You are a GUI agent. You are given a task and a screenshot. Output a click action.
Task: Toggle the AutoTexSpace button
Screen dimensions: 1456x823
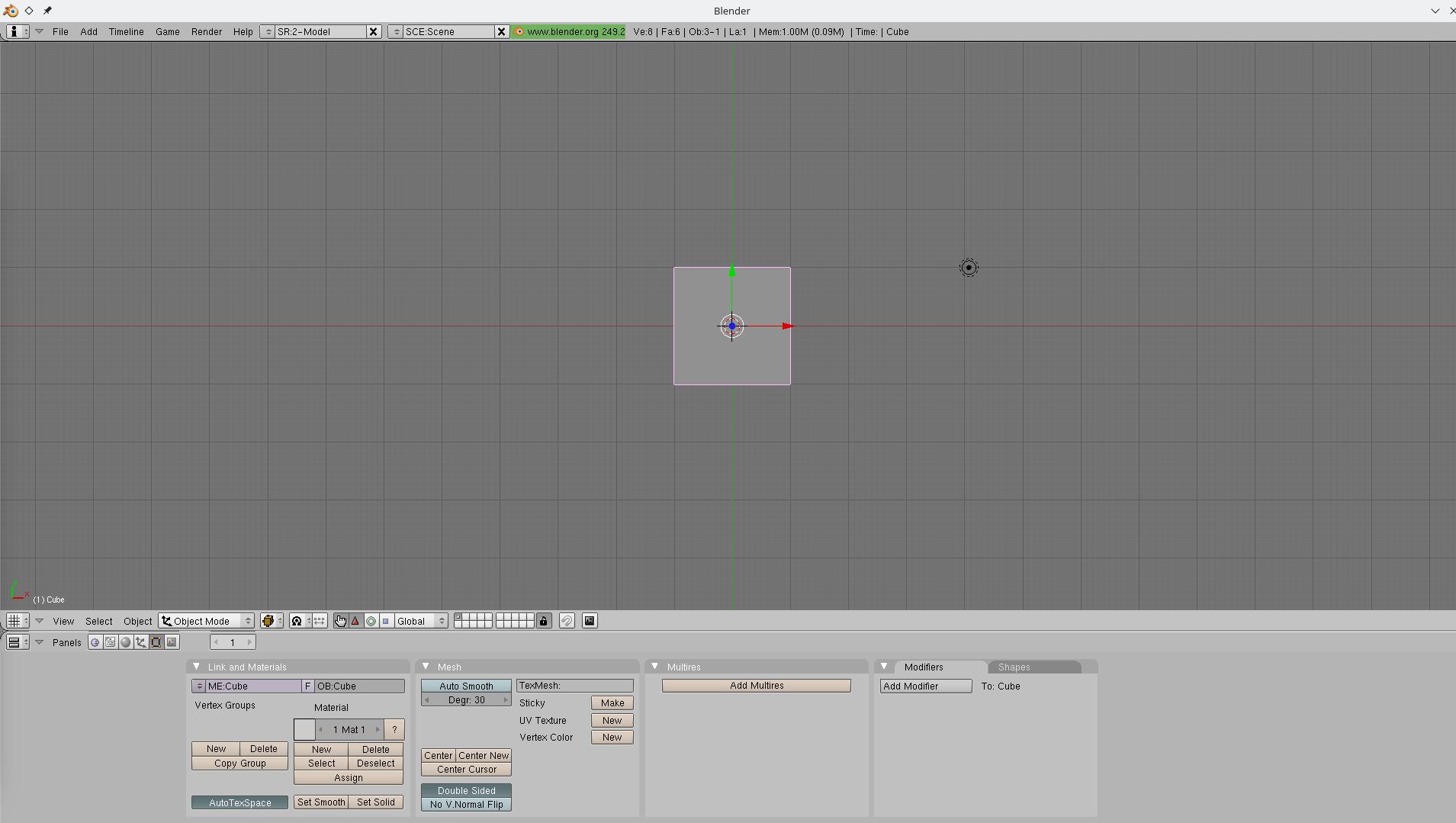click(239, 802)
